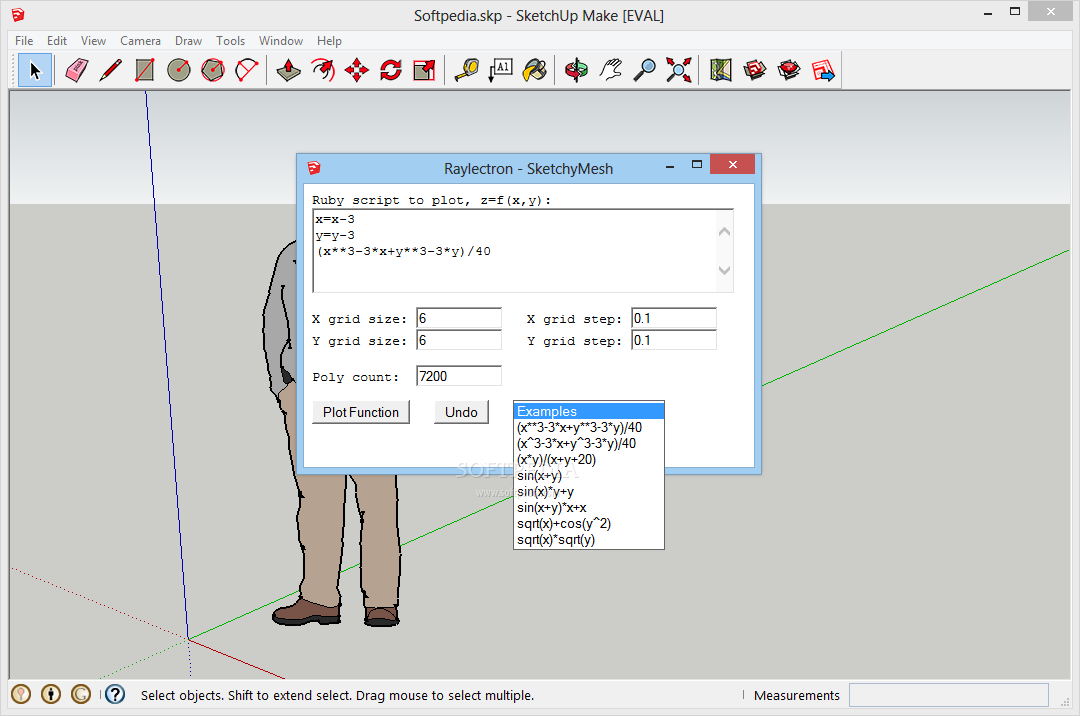Click the credits person status icon
The width and height of the screenshot is (1080, 716).
51,694
